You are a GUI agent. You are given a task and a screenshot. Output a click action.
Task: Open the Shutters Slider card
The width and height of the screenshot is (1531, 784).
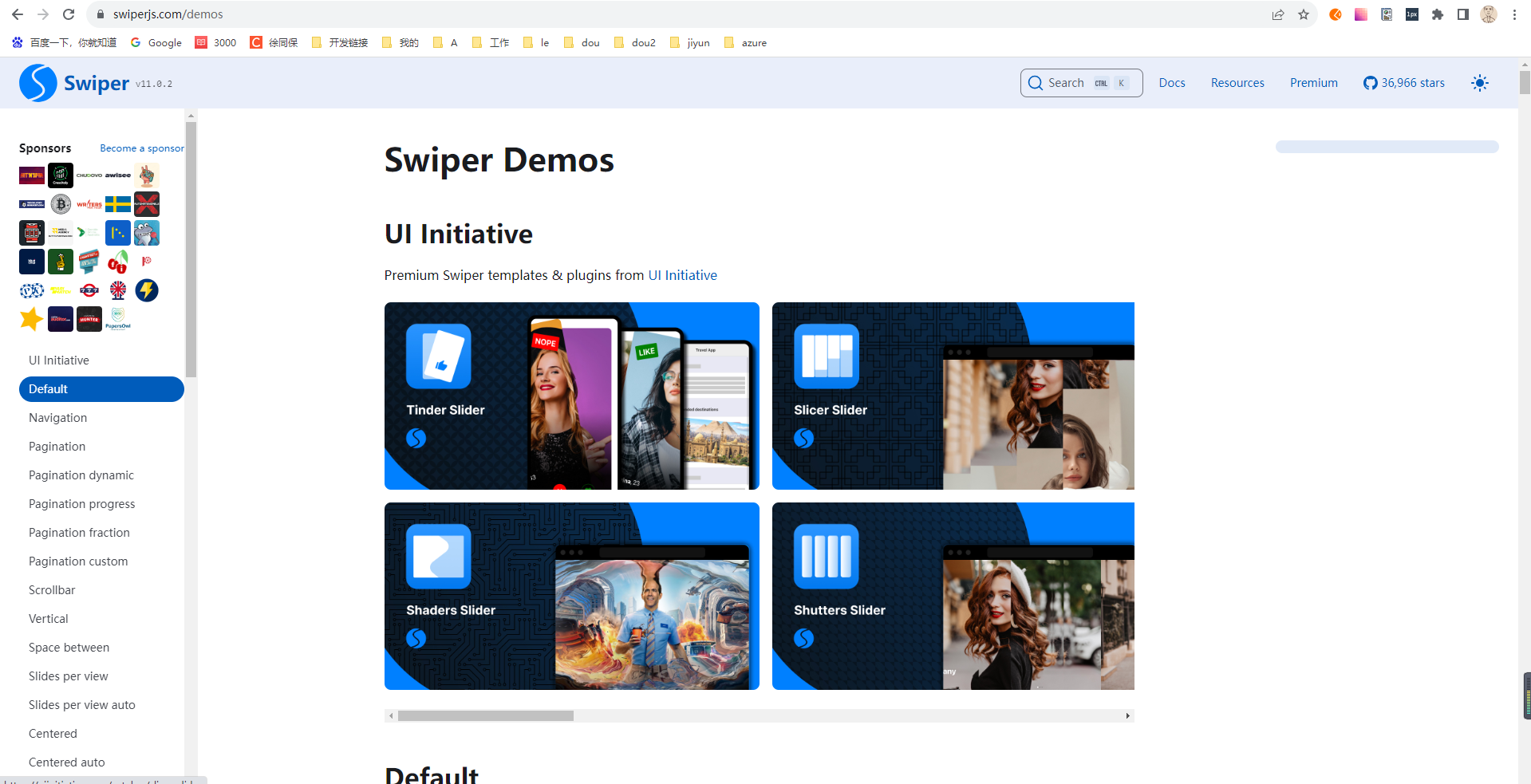pyautogui.click(x=953, y=596)
